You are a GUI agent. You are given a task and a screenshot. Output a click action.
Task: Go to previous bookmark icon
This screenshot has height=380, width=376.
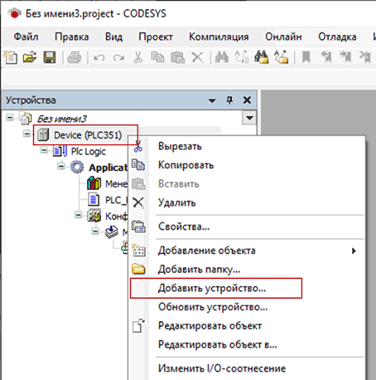coord(326,57)
